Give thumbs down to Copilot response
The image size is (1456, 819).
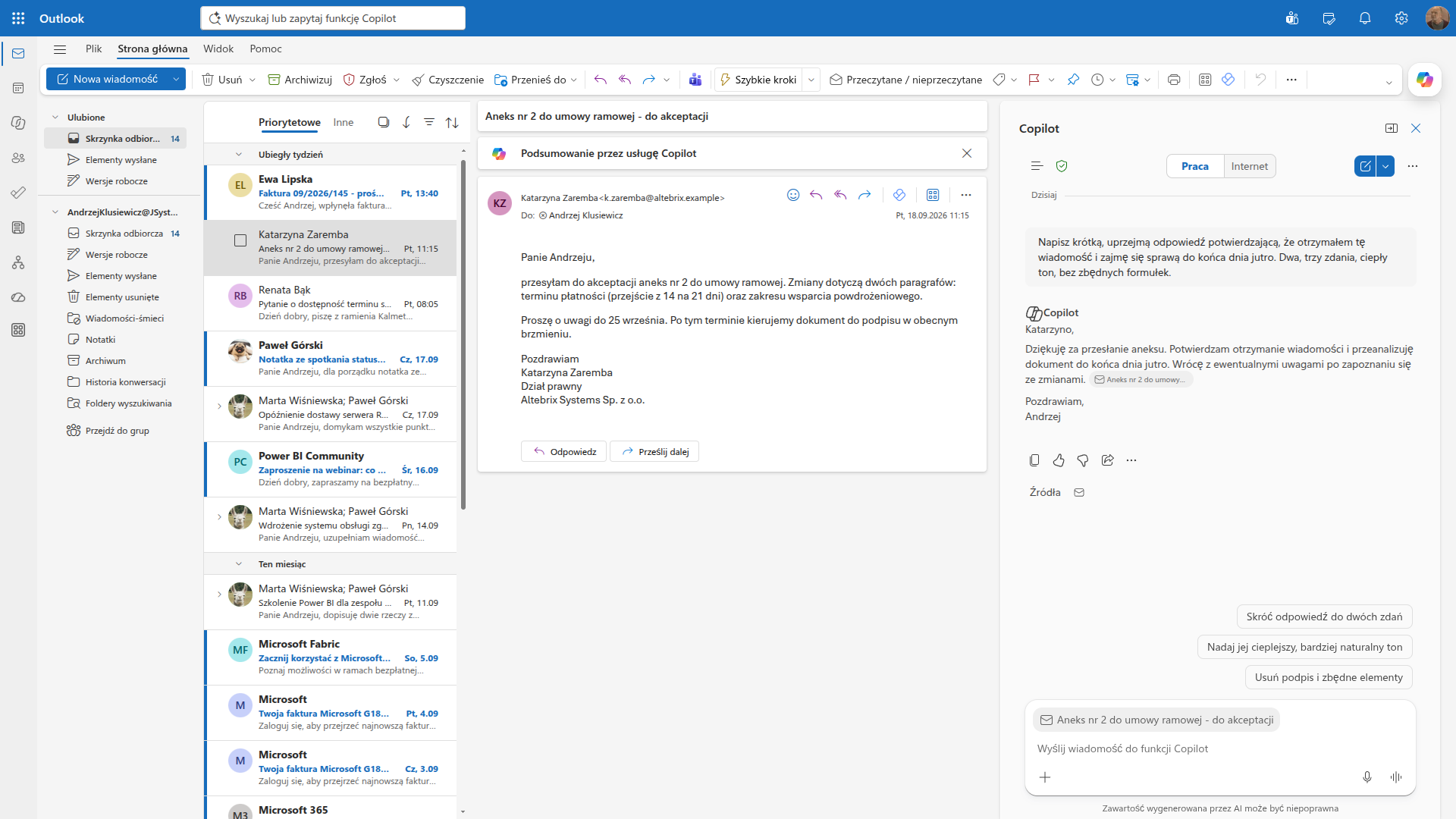tap(1083, 460)
